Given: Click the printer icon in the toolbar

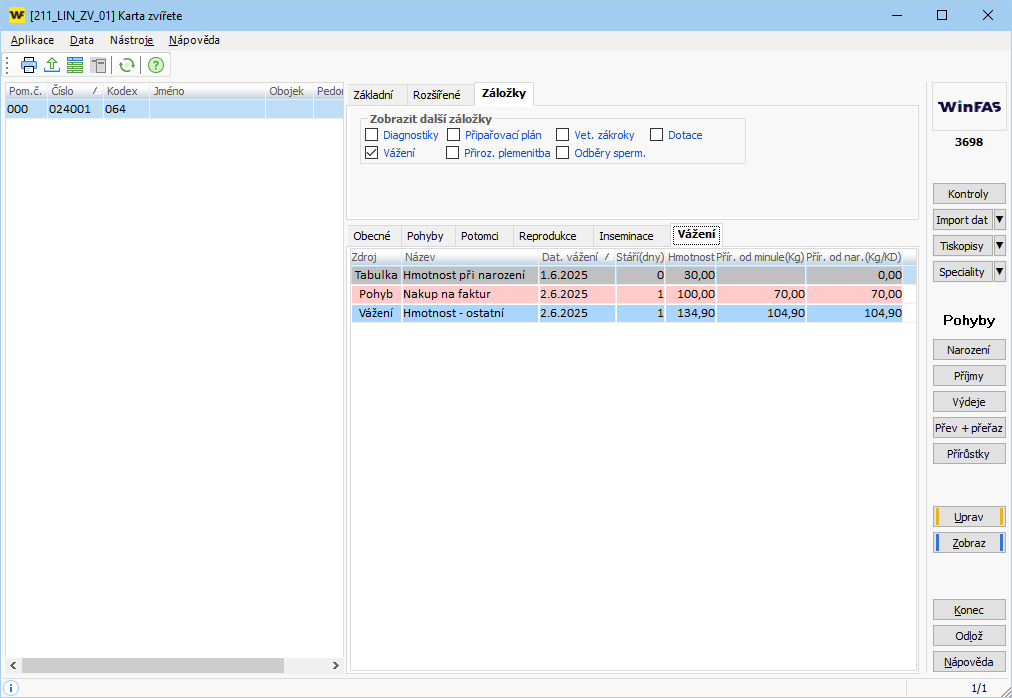Looking at the screenshot, I should coord(29,65).
